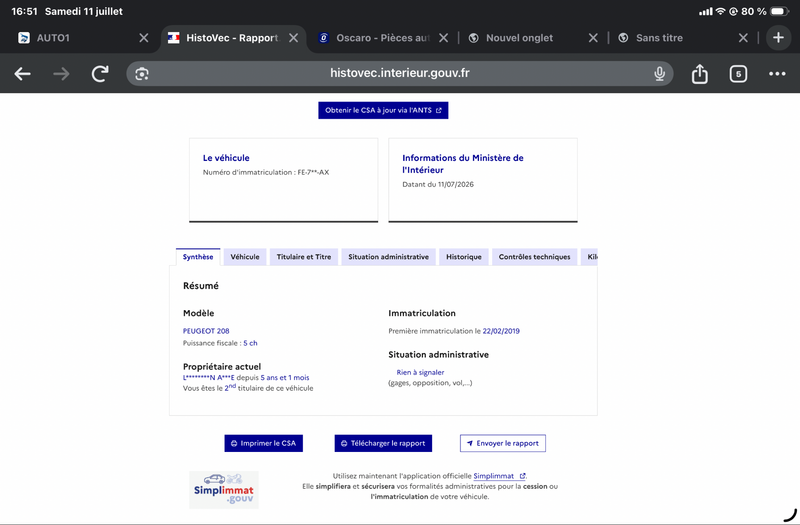The image size is (800, 525).
Task: Reload the HistoVec page
Action: [101, 74]
